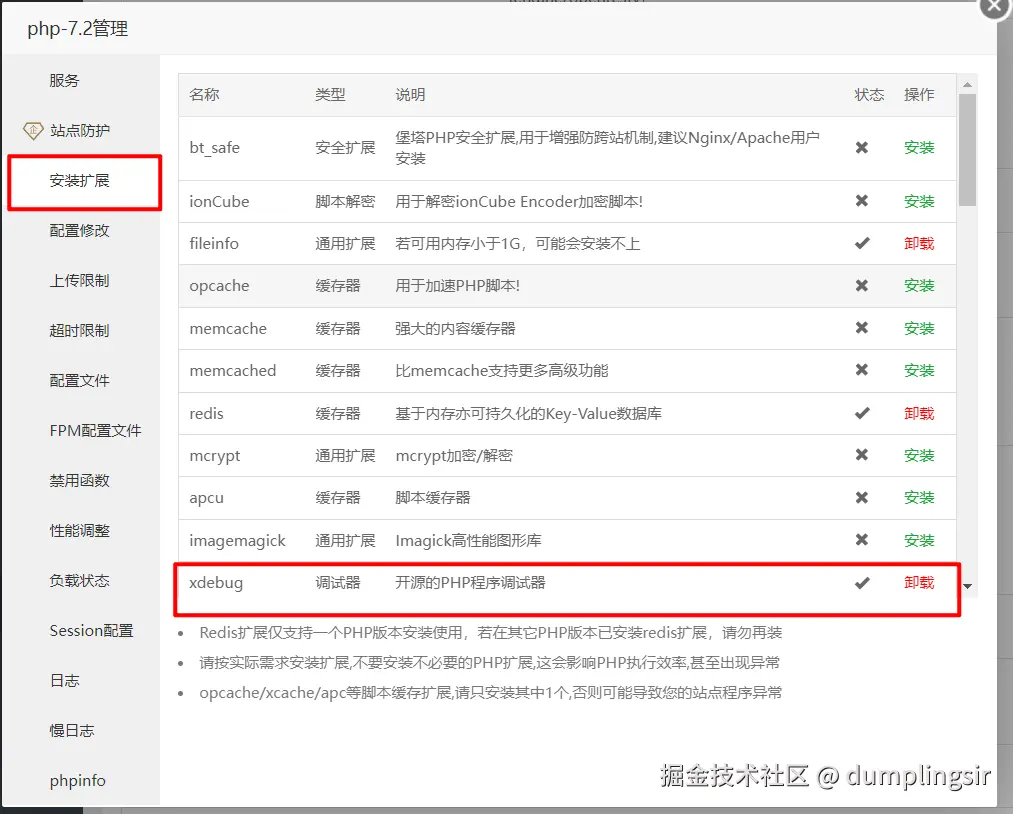This screenshot has height=814, width=1013.
Task: Open phpinfo in the sidebar
Action: click(x=78, y=780)
